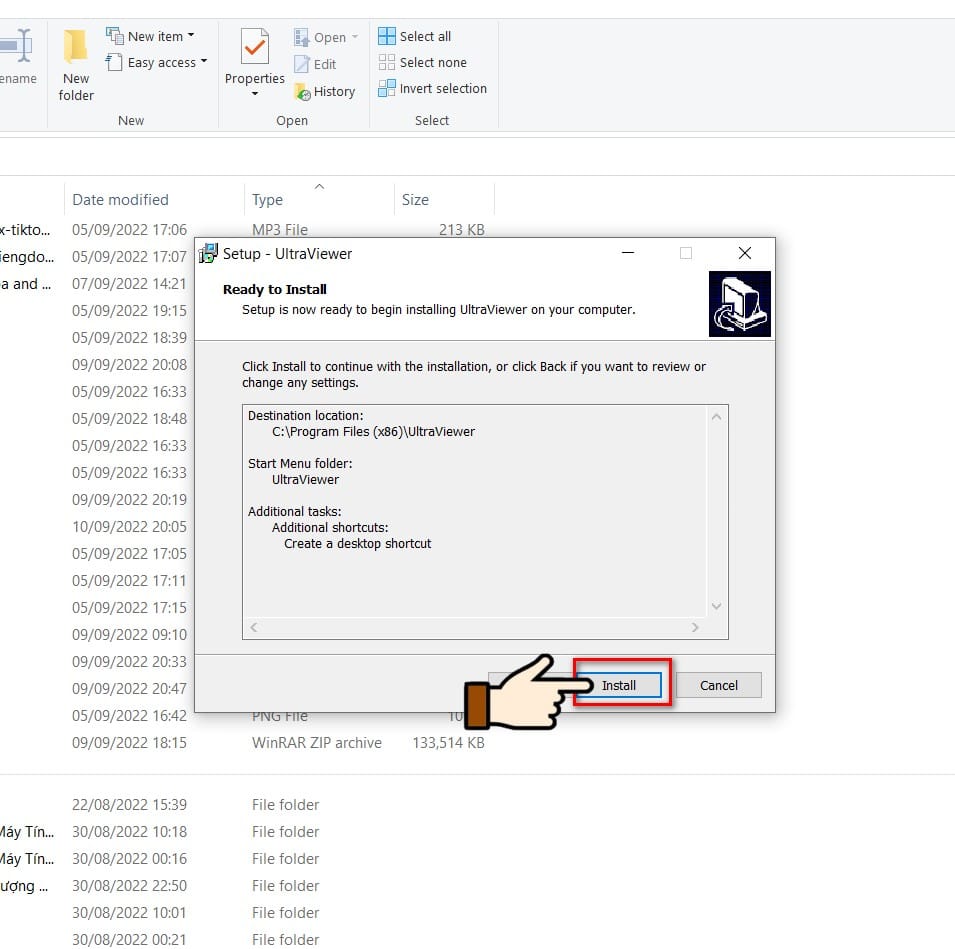Open file History in the ribbon
Viewport: 955px width, 949px height.
pos(325,91)
